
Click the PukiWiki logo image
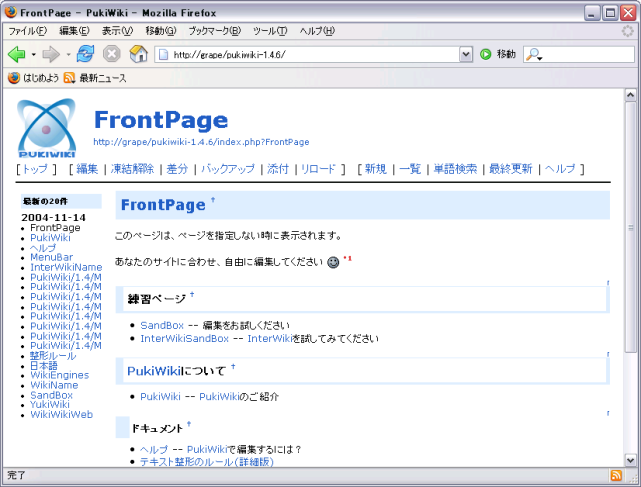[48, 127]
